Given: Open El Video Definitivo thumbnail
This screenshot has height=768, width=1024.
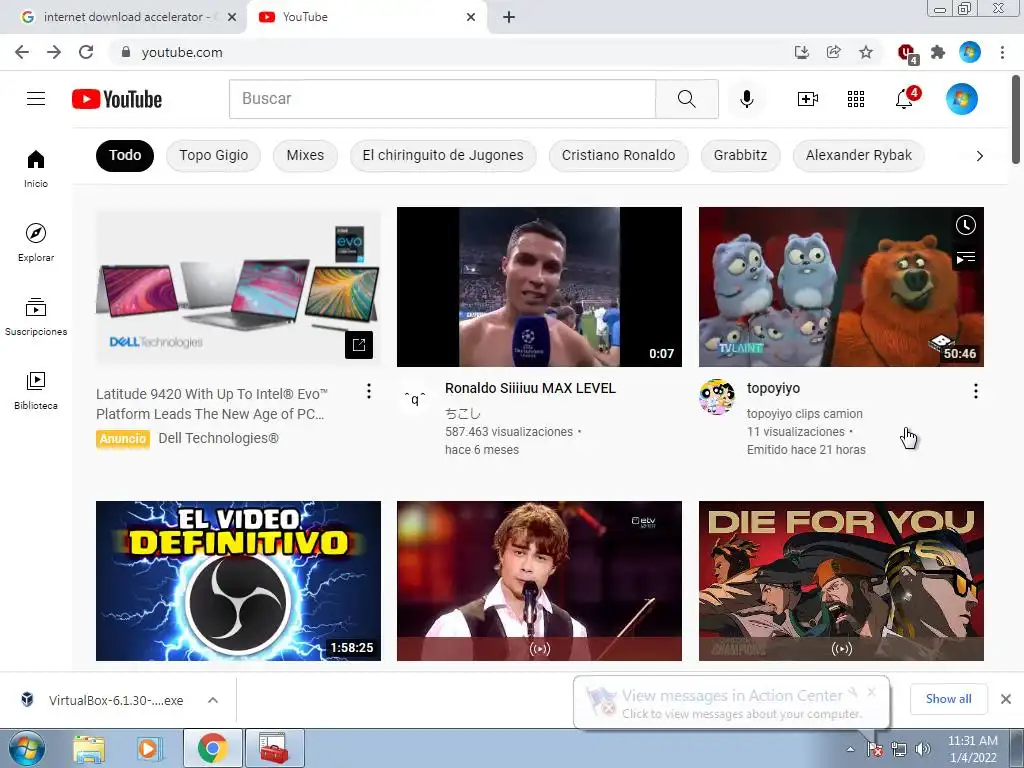Looking at the screenshot, I should pos(238,581).
